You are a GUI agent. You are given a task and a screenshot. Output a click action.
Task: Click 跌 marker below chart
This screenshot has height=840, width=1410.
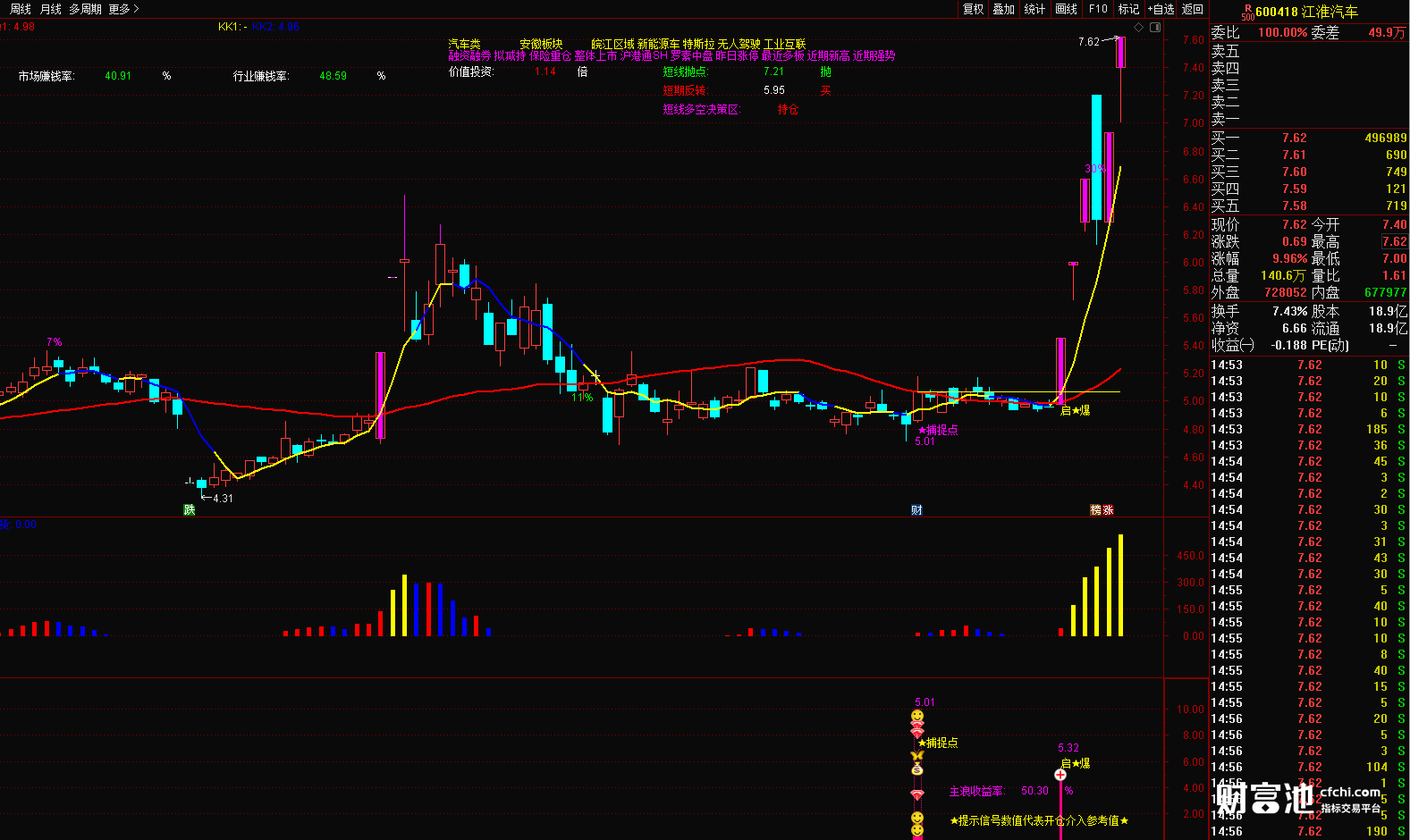(190, 510)
